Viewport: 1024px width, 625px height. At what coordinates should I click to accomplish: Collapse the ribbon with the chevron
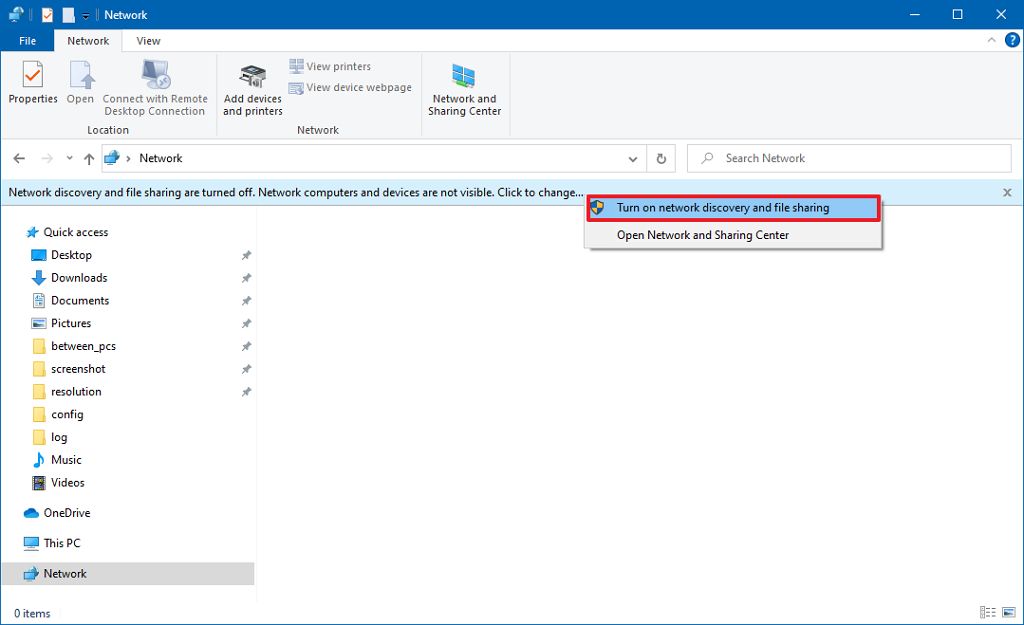click(991, 40)
